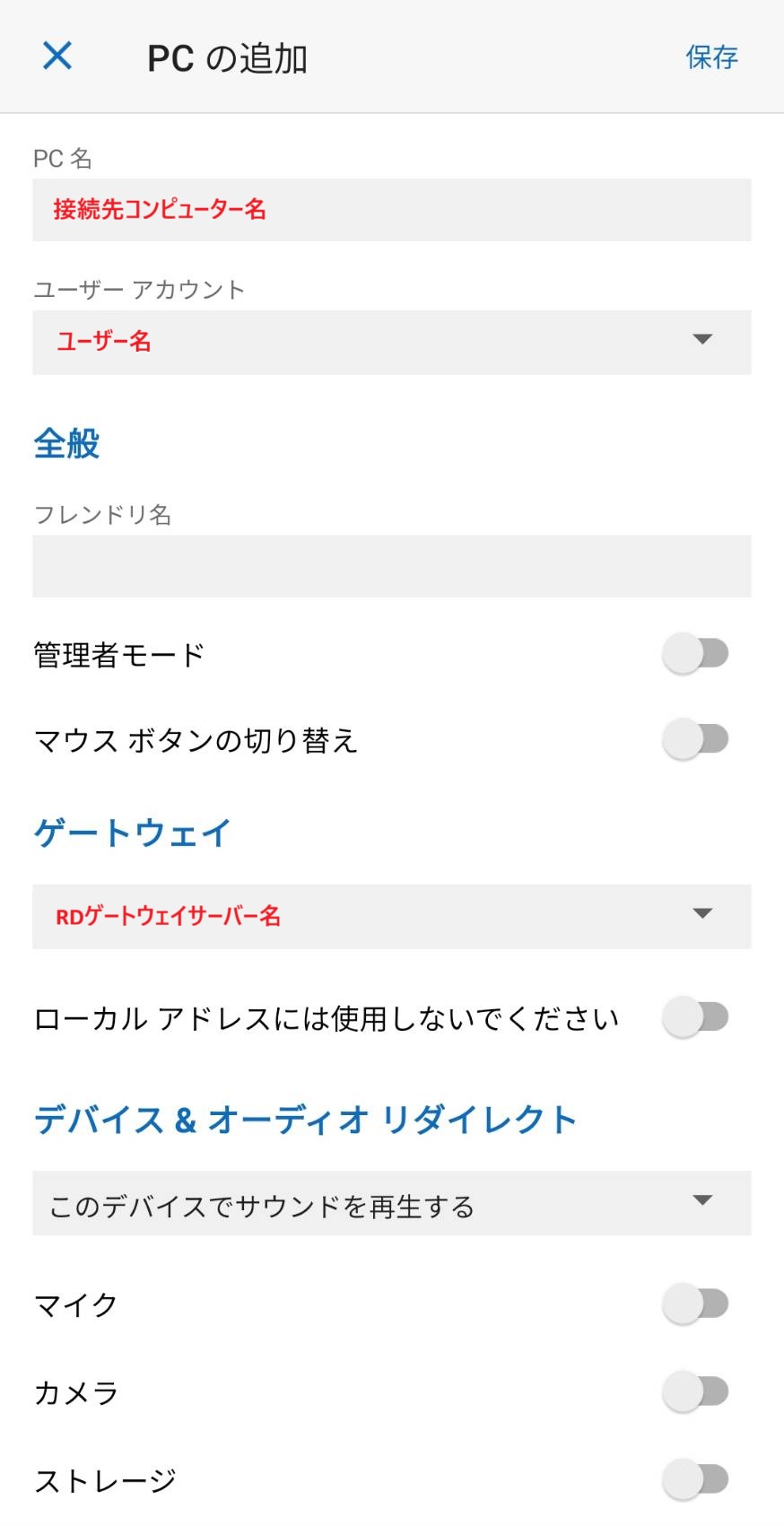The height and width of the screenshot is (1526, 784).
Task: Turn on カメラ redirection switch
Action: click(695, 1391)
